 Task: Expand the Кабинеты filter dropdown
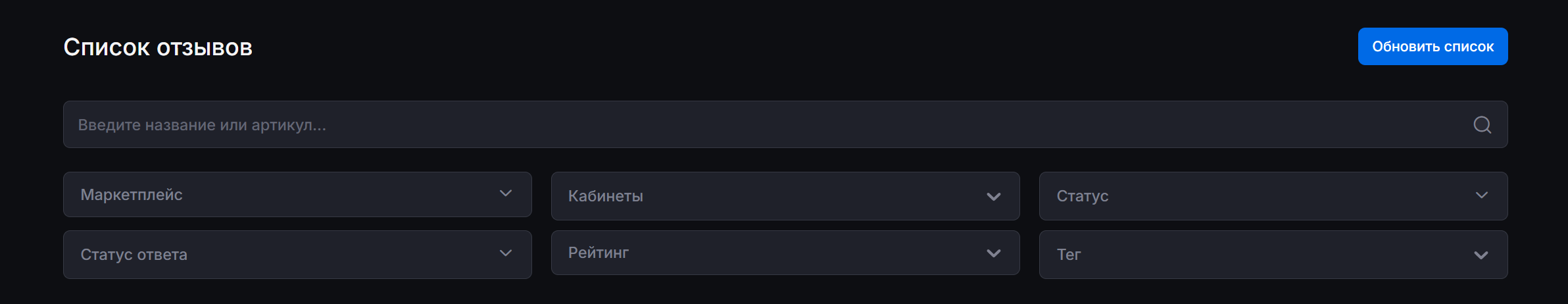tap(785, 196)
